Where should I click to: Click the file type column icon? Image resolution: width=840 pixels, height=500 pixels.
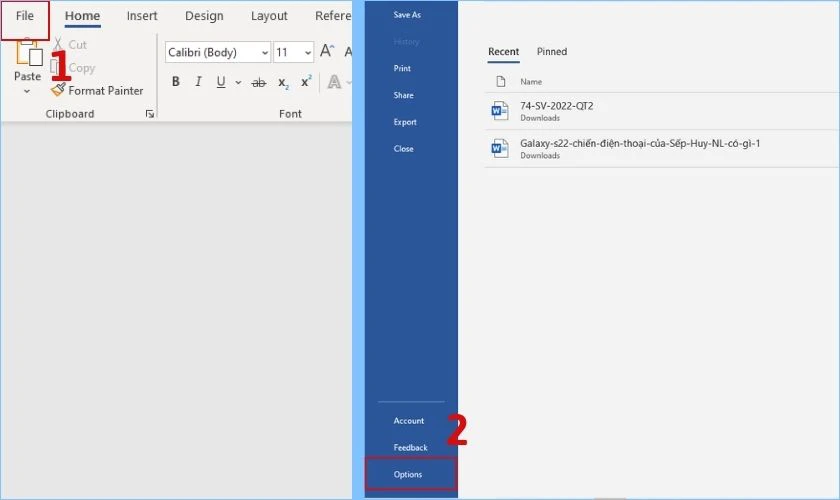(x=501, y=81)
